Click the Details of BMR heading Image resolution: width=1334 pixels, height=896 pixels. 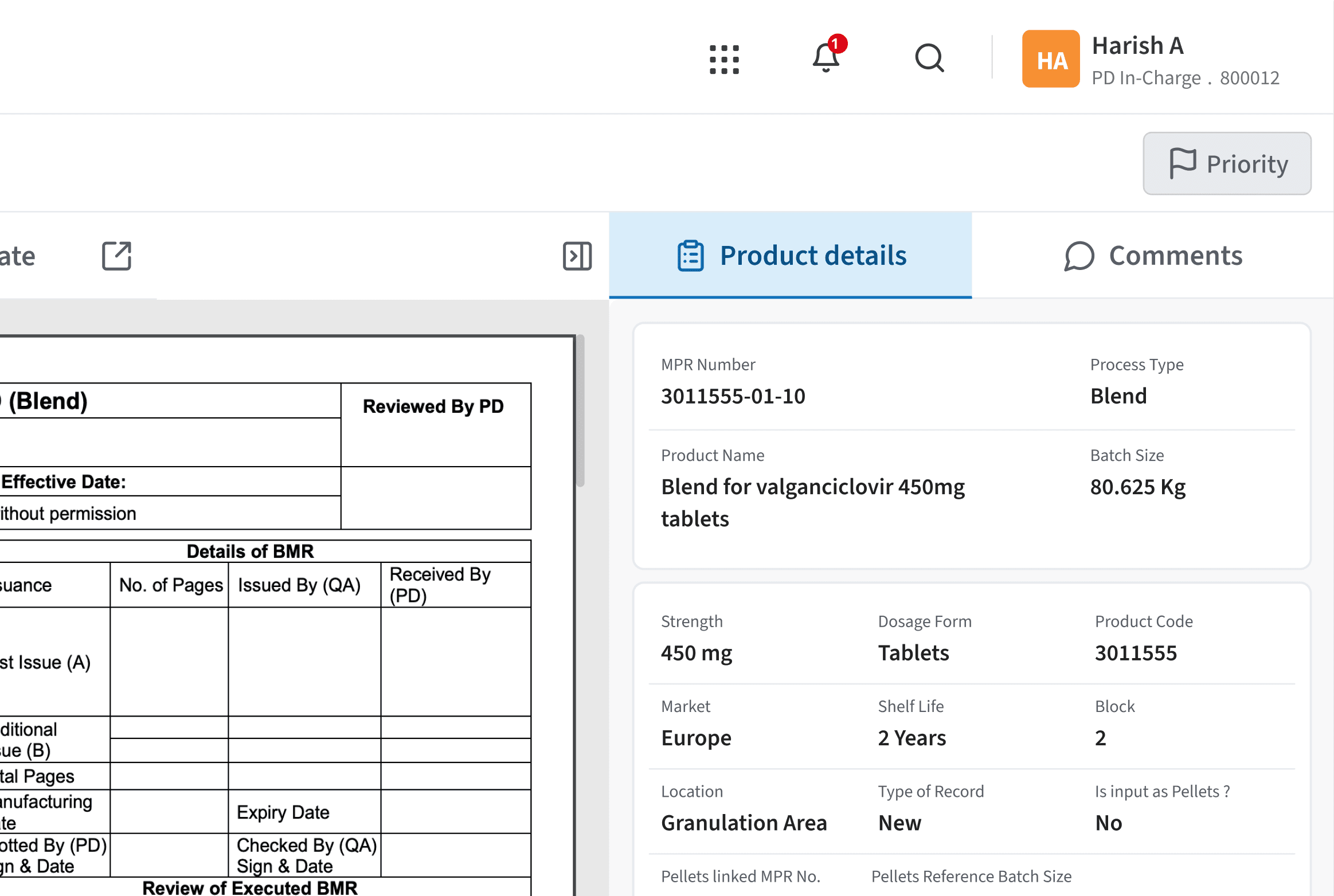click(x=250, y=551)
